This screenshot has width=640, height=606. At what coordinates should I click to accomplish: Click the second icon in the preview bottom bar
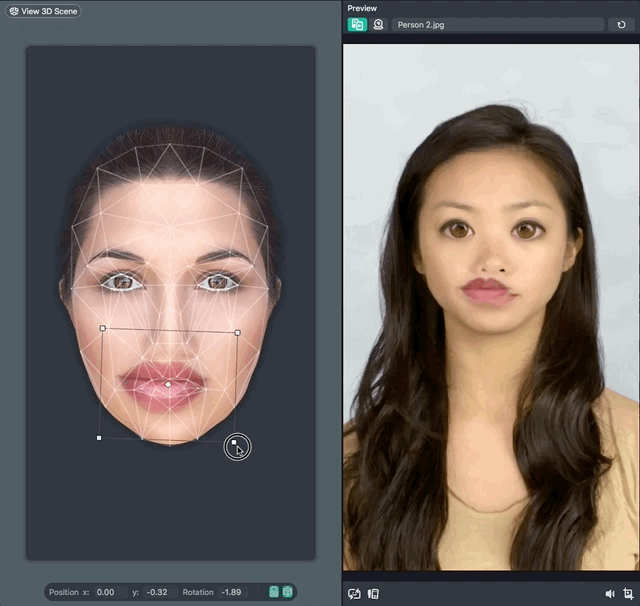(373, 593)
